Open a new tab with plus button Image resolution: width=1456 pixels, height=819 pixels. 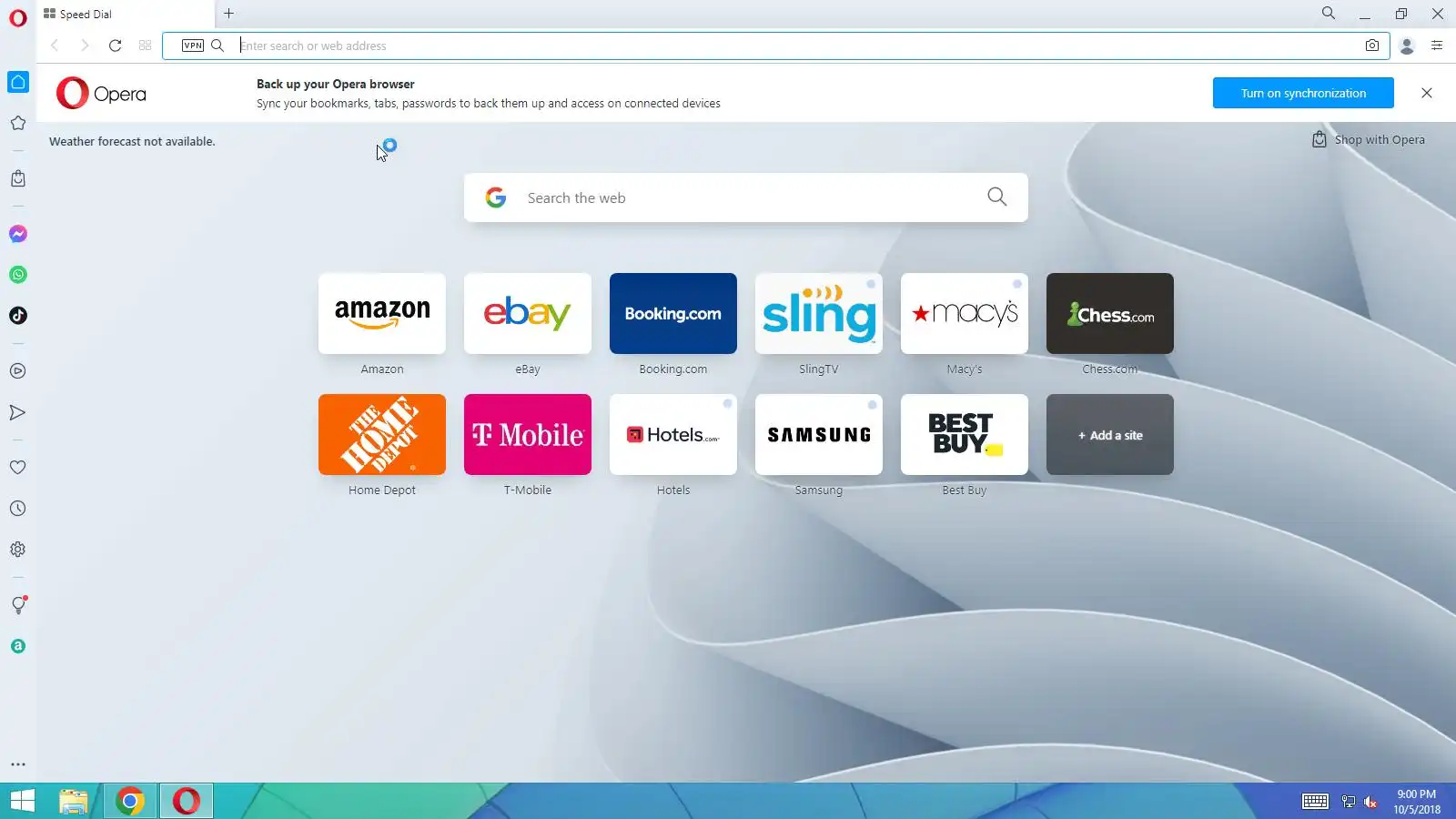tap(229, 14)
